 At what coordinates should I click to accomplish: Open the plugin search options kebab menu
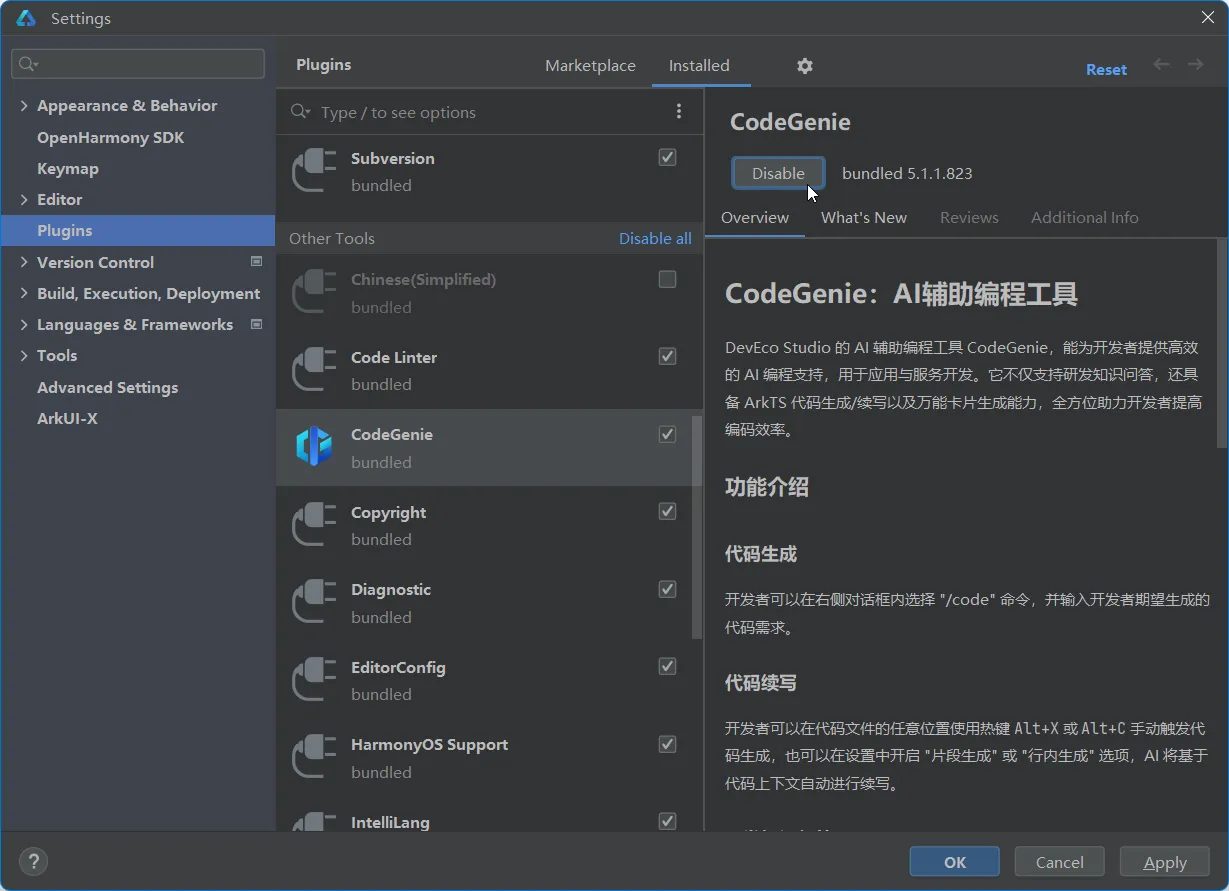tap(679, 112)
